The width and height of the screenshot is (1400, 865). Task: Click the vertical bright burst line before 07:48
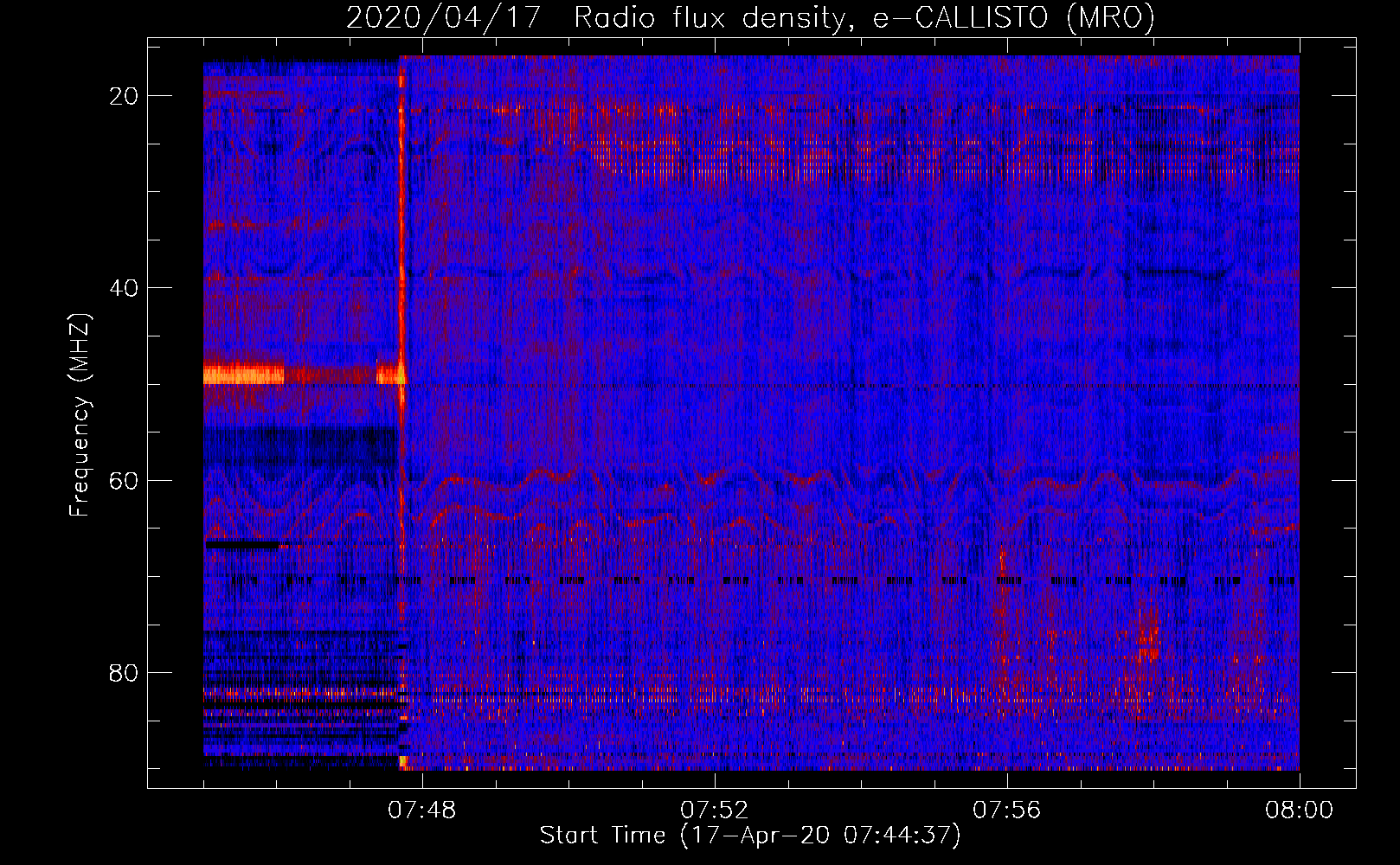coord(402,413)
